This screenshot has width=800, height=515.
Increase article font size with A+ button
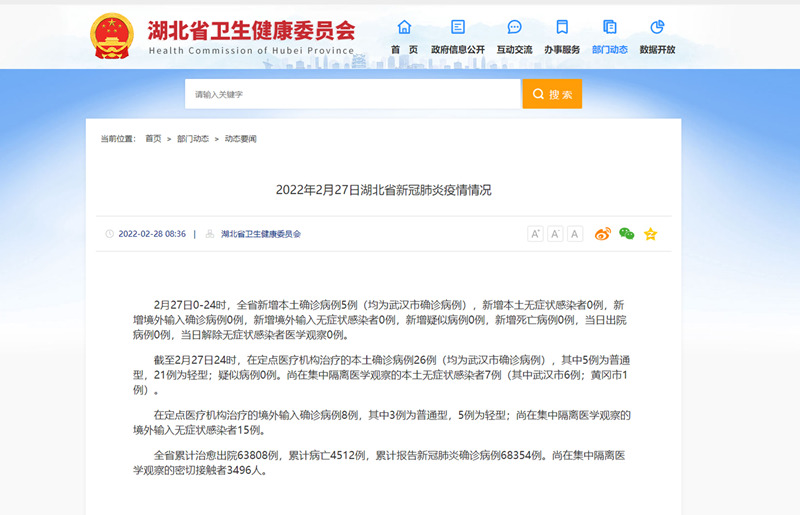[x=535, y=234]
